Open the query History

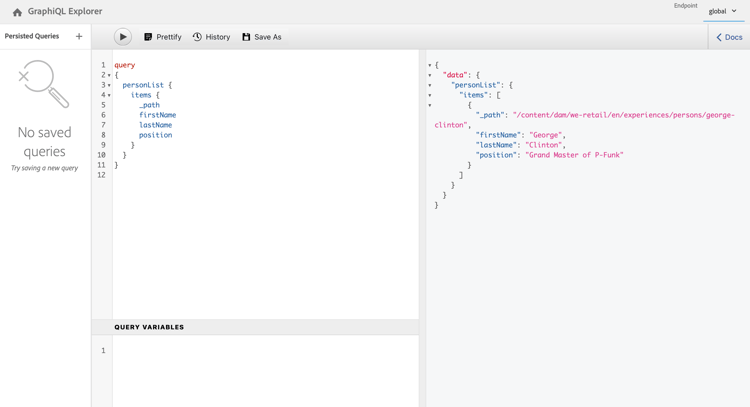(211, 37)
